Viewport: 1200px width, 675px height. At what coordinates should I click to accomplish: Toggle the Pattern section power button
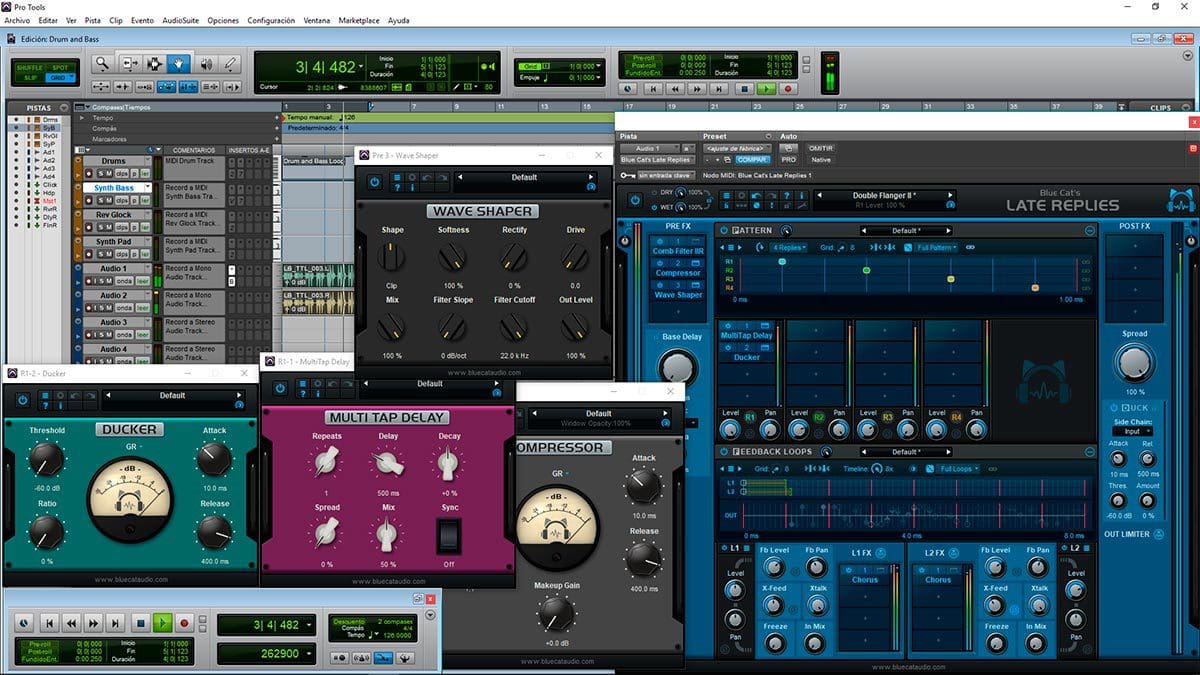(725, 230)
